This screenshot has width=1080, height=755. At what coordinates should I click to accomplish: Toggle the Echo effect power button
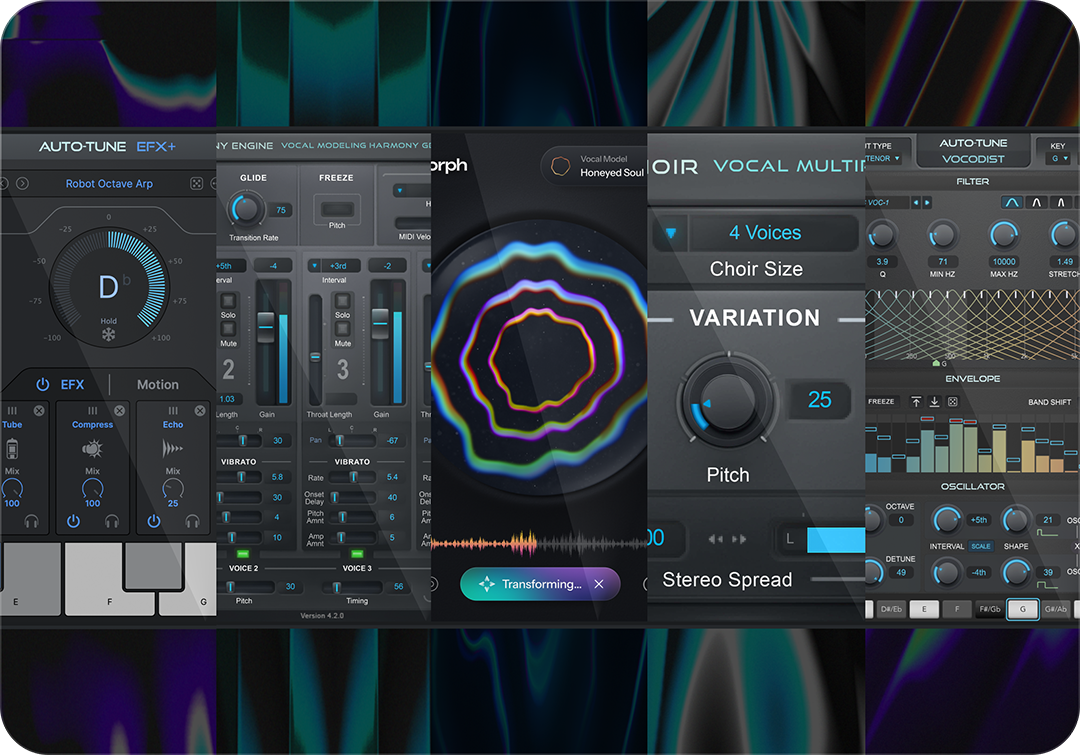[x=154, y=521]
